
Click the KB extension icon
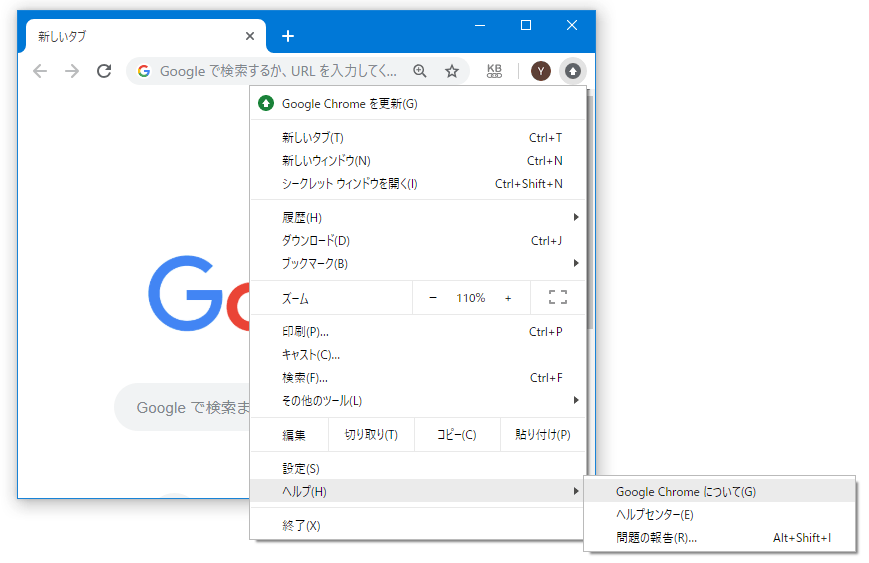(x=494, y=71)
